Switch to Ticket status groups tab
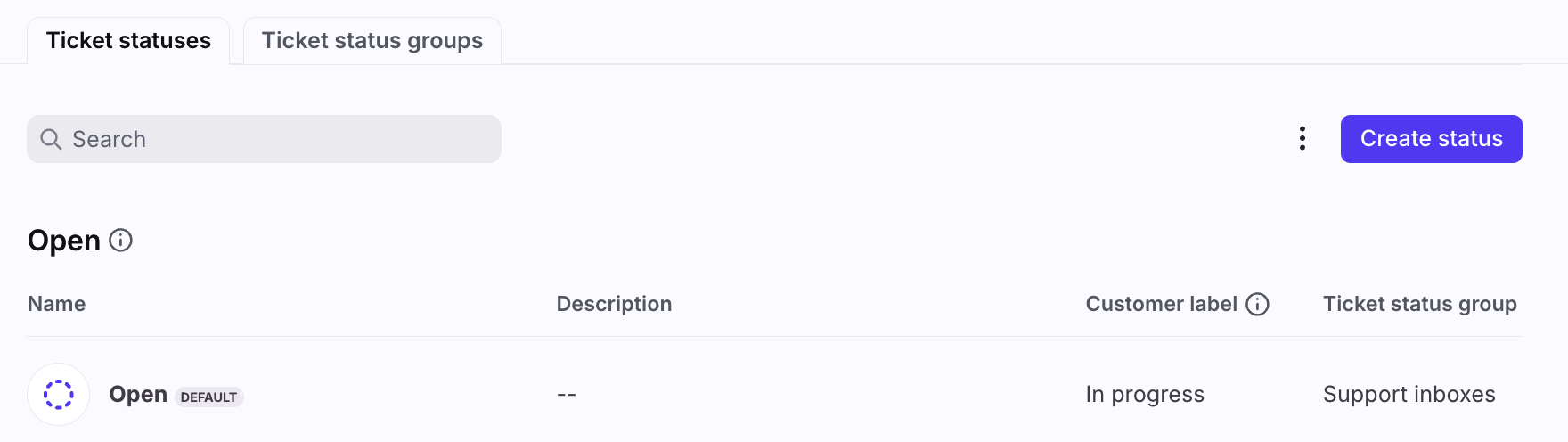The image size is (1568, 442). 372,41
